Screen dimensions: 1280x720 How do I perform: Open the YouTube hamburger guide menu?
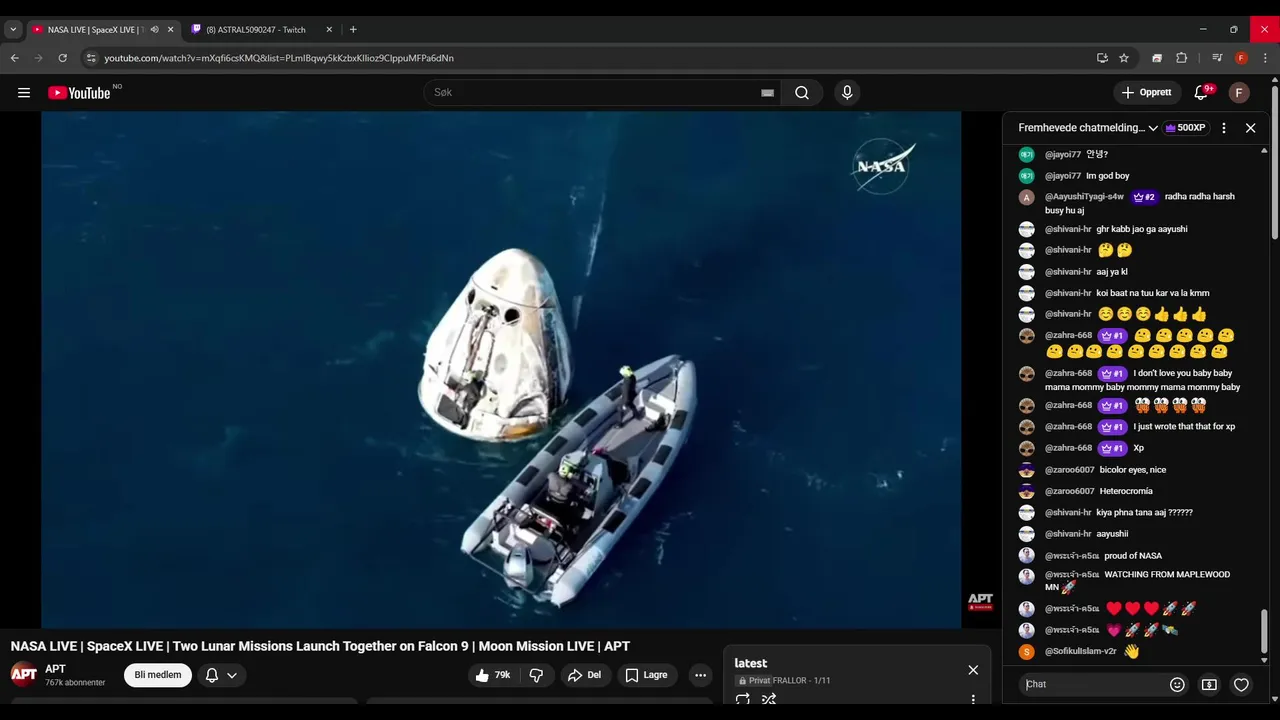tap(24, 93)
